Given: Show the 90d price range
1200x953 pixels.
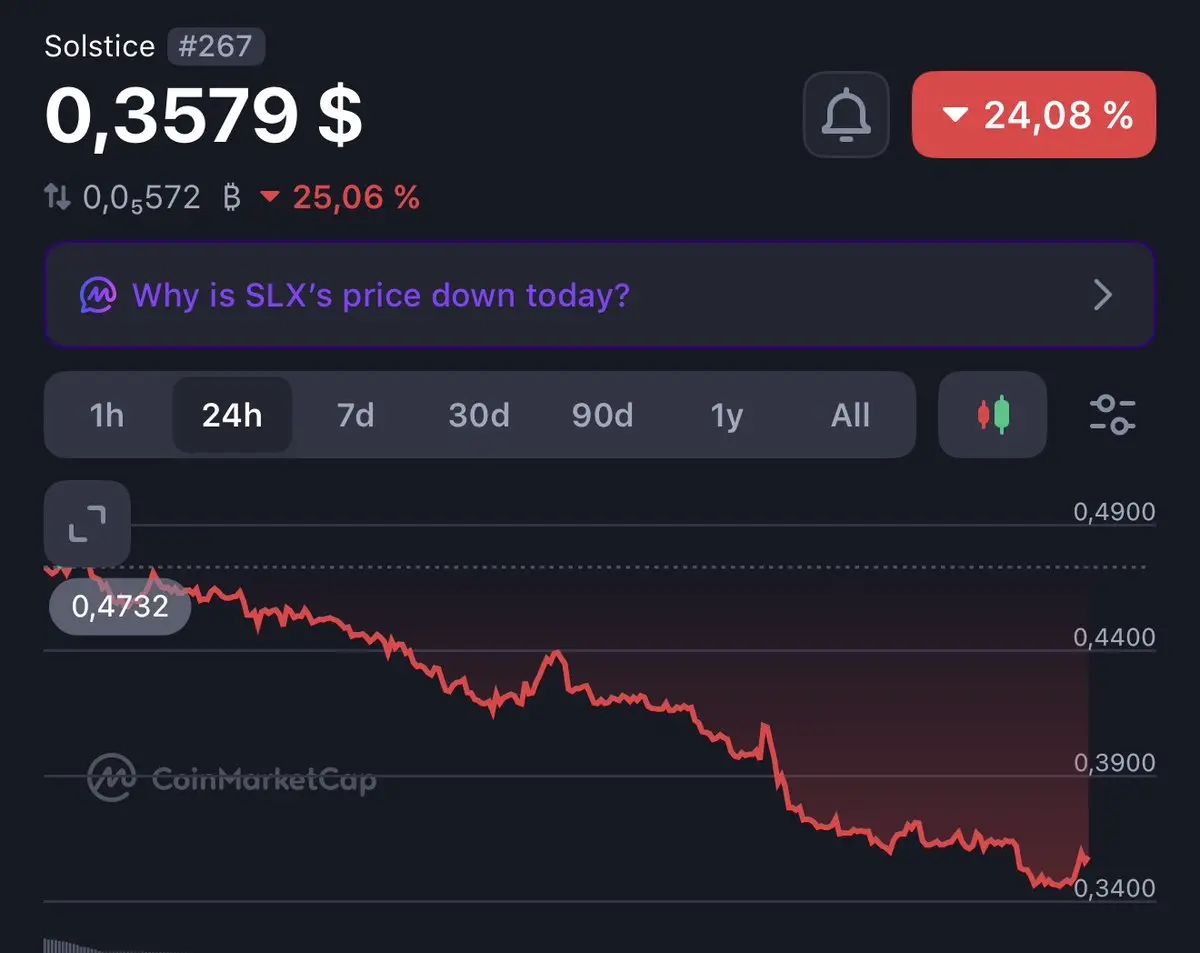Looking at the screenshot, I should (602, 414).
